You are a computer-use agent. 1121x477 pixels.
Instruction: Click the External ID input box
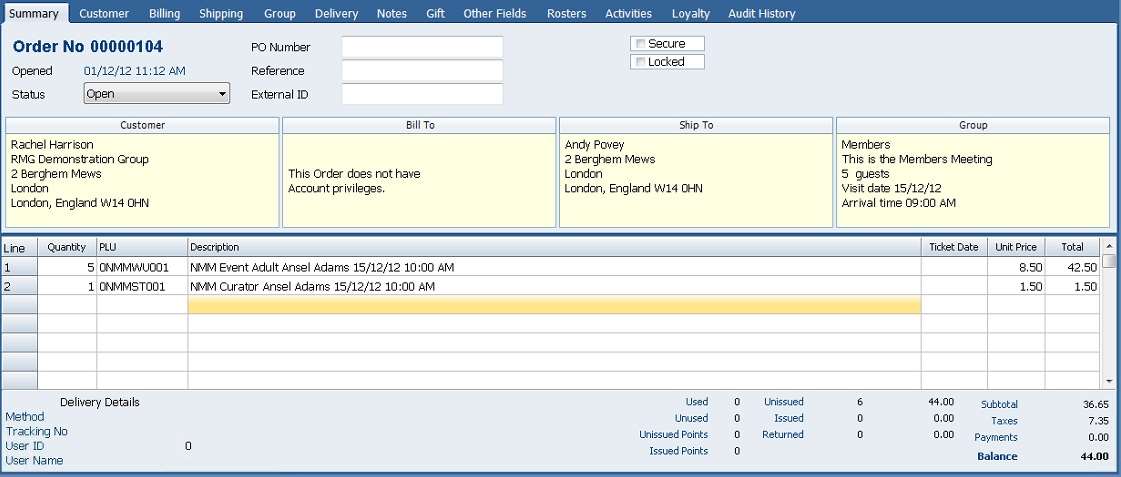click(422, 95)
